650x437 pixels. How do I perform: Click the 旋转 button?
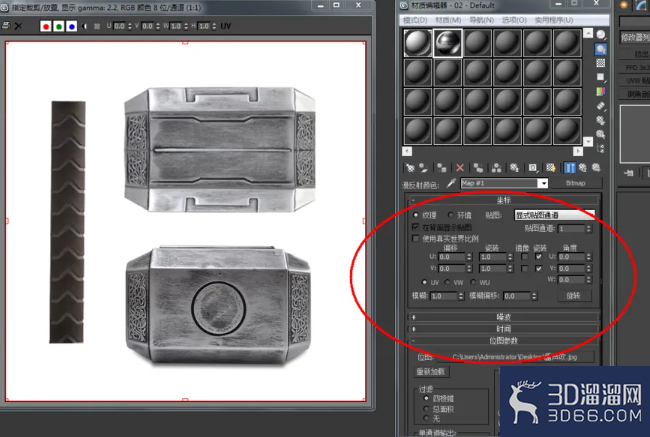[573, 296]
